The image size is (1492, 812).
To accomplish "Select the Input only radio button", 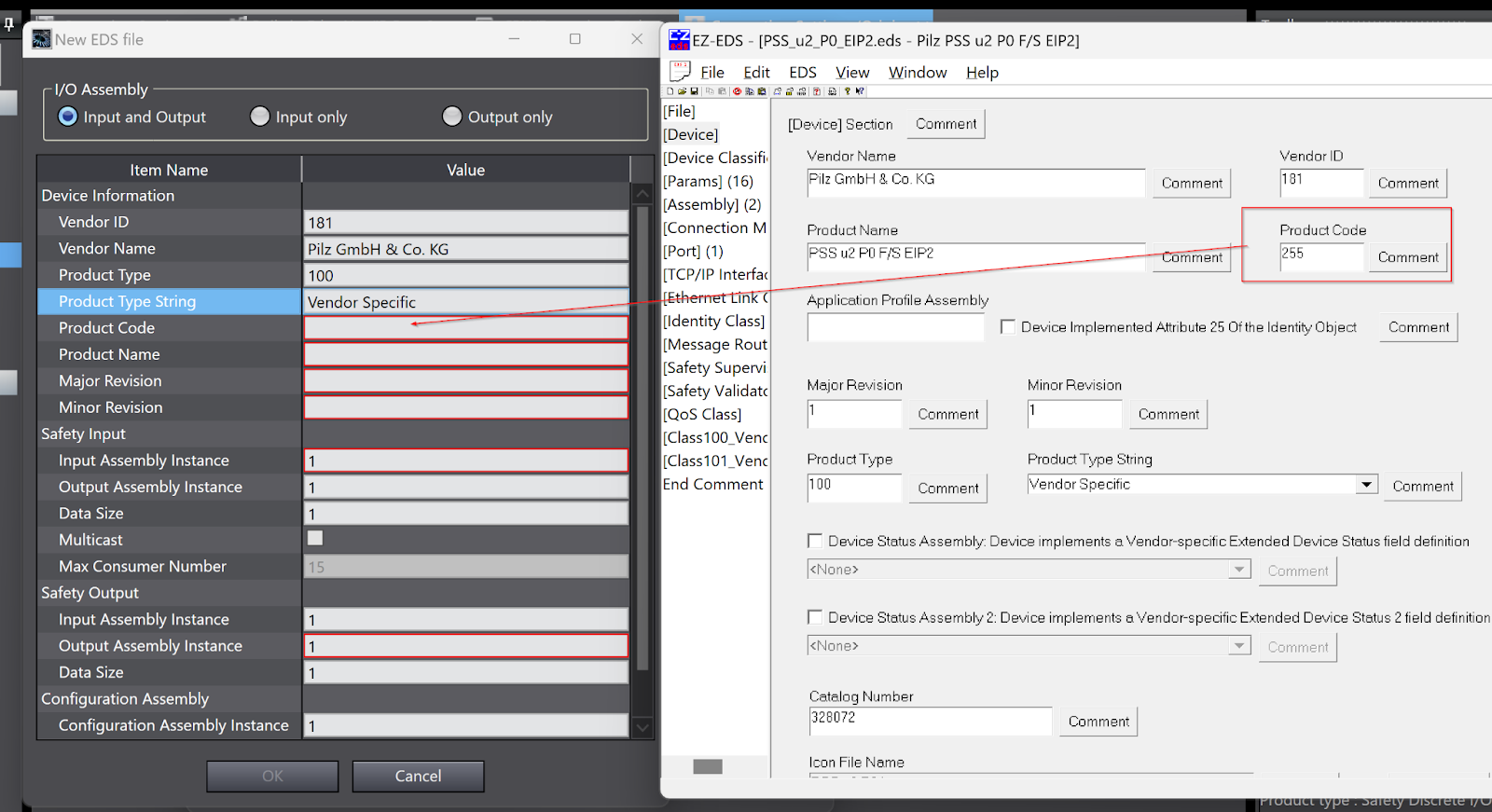I will [x=260, y=117].
